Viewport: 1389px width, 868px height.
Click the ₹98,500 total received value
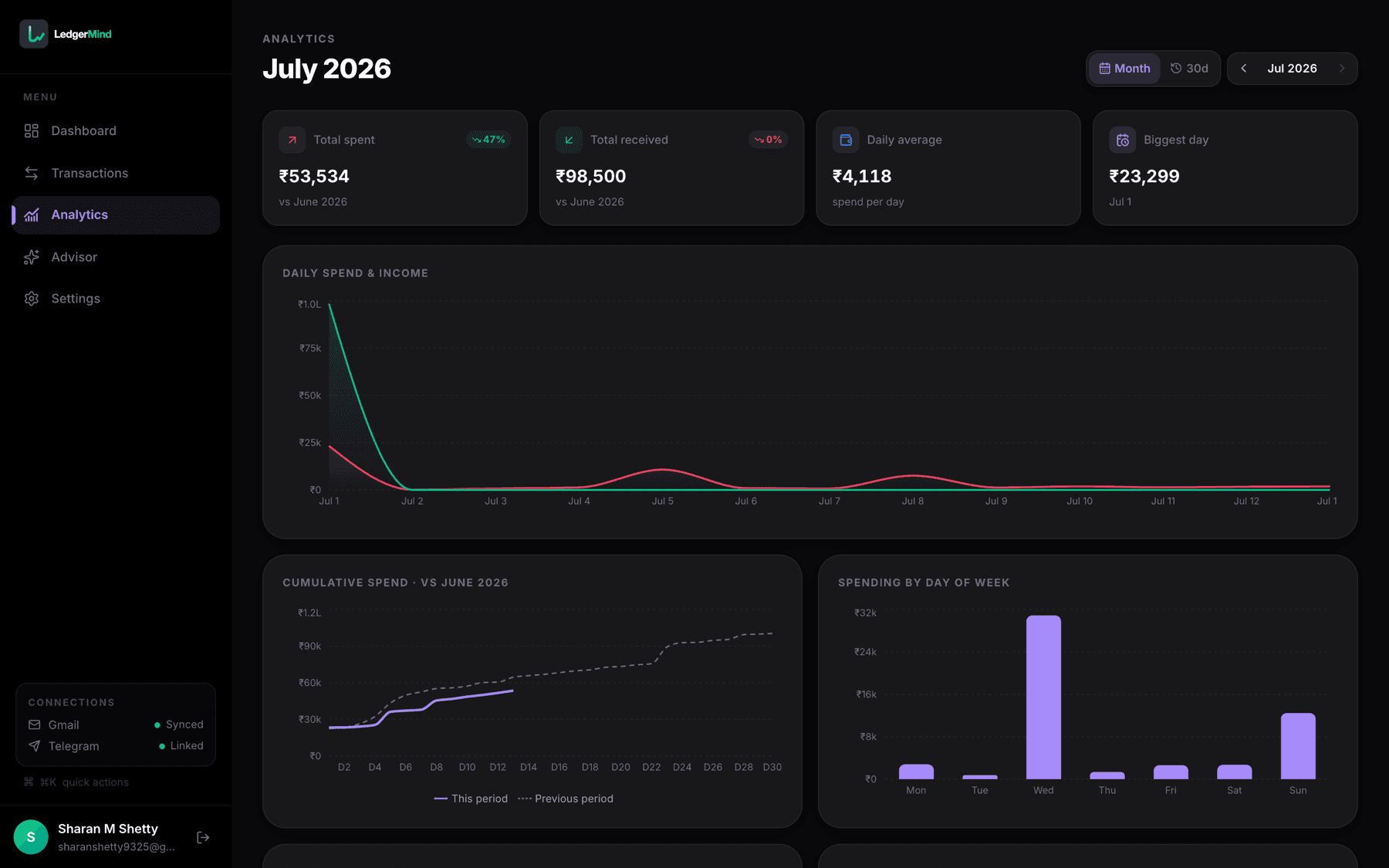pyautogui.click(x=591, y=177)
